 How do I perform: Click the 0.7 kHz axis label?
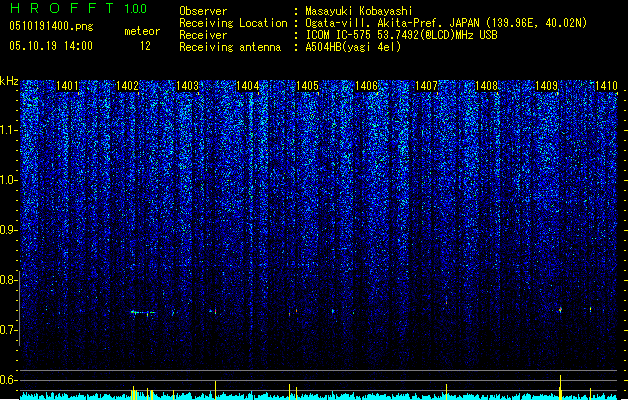click(x=8, y=330)
